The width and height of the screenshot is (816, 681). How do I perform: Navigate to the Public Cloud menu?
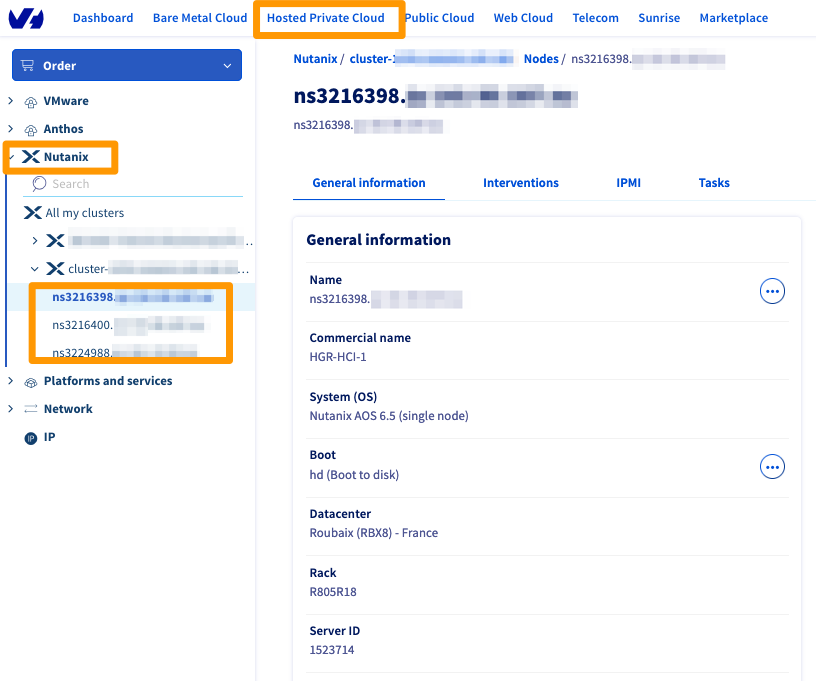click(440, 17)
